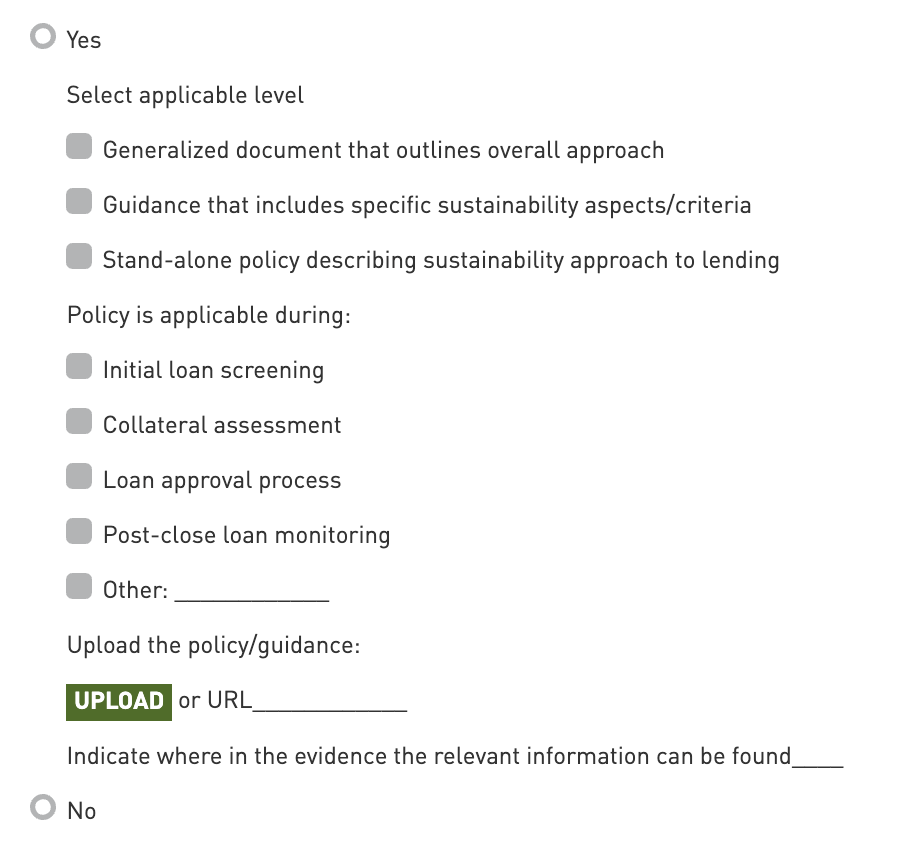Image resolution: width=908 pixels, height=848 pixels.
Task: Toggle the Collateral assessment checkbox
Action: coord(80,423)
